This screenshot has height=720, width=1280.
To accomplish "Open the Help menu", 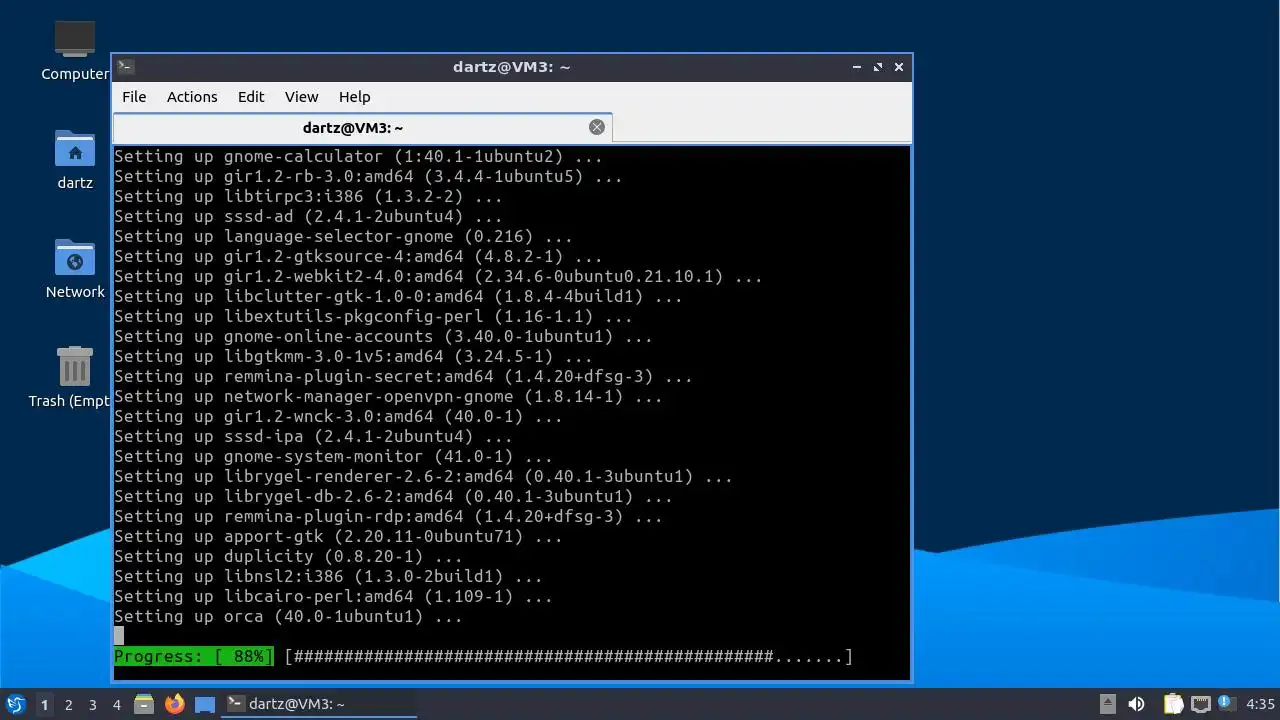I will pyautogui.click(x=354, y=97).
